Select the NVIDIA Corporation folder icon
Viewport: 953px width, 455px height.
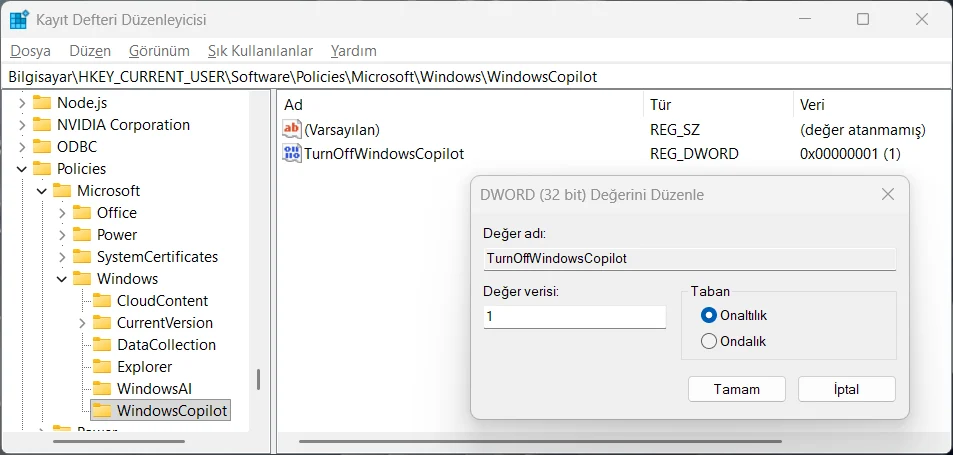42,125
